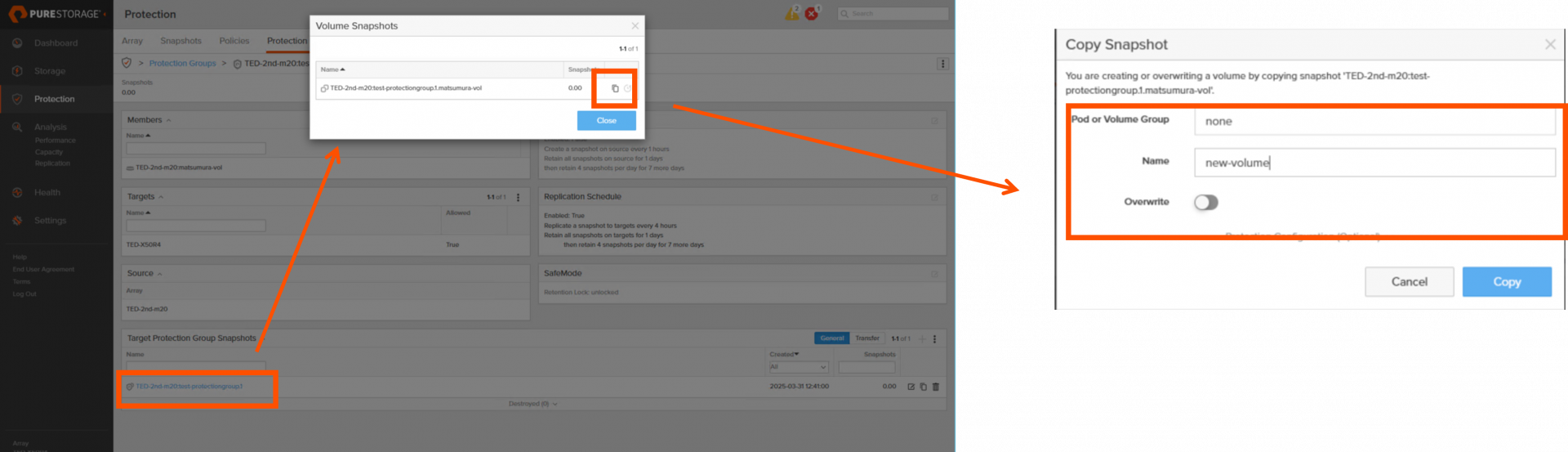Open Health section in the sidebar
The image size is (1568, 452).
(47, 193)
